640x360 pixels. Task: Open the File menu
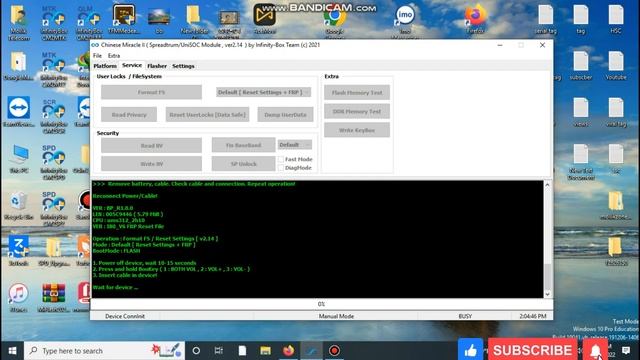(97, 56)
